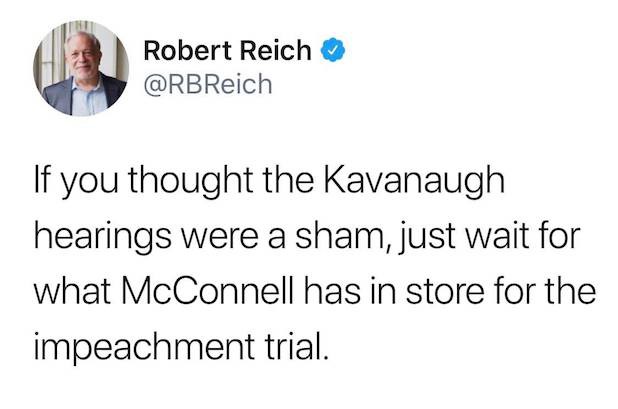The width and height of the screenshot is (618, 409).
Task: Click the @ symbol in the handle
Action: (x=154, y=85)
